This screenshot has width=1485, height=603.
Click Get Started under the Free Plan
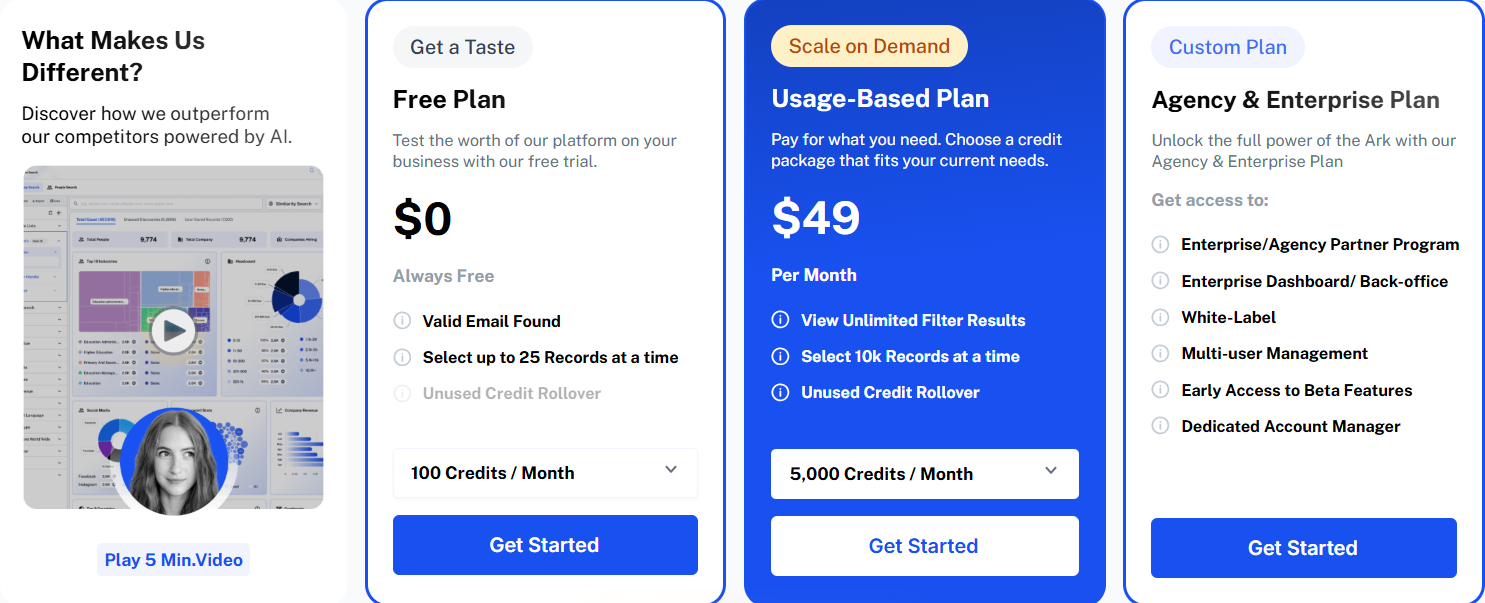coord(545,544)
